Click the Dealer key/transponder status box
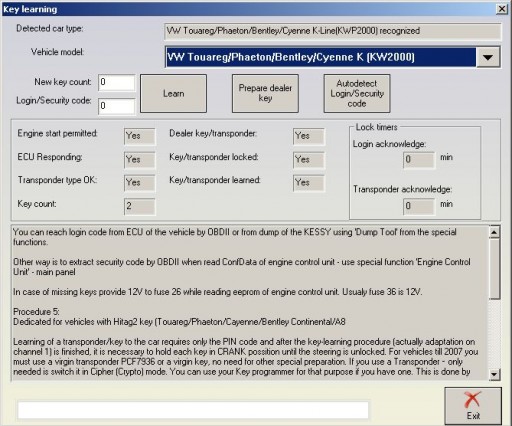 pos(309,136)
